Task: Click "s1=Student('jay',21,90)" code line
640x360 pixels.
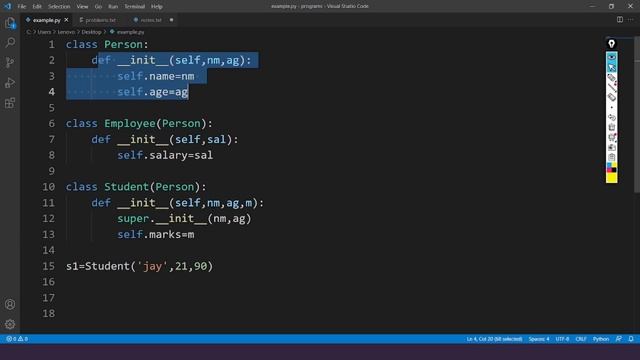Action: coord(139,266)
